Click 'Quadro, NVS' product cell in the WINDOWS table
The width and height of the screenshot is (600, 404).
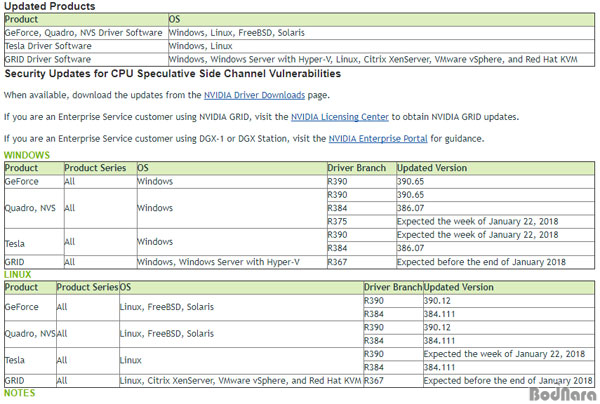pos(34,208)
